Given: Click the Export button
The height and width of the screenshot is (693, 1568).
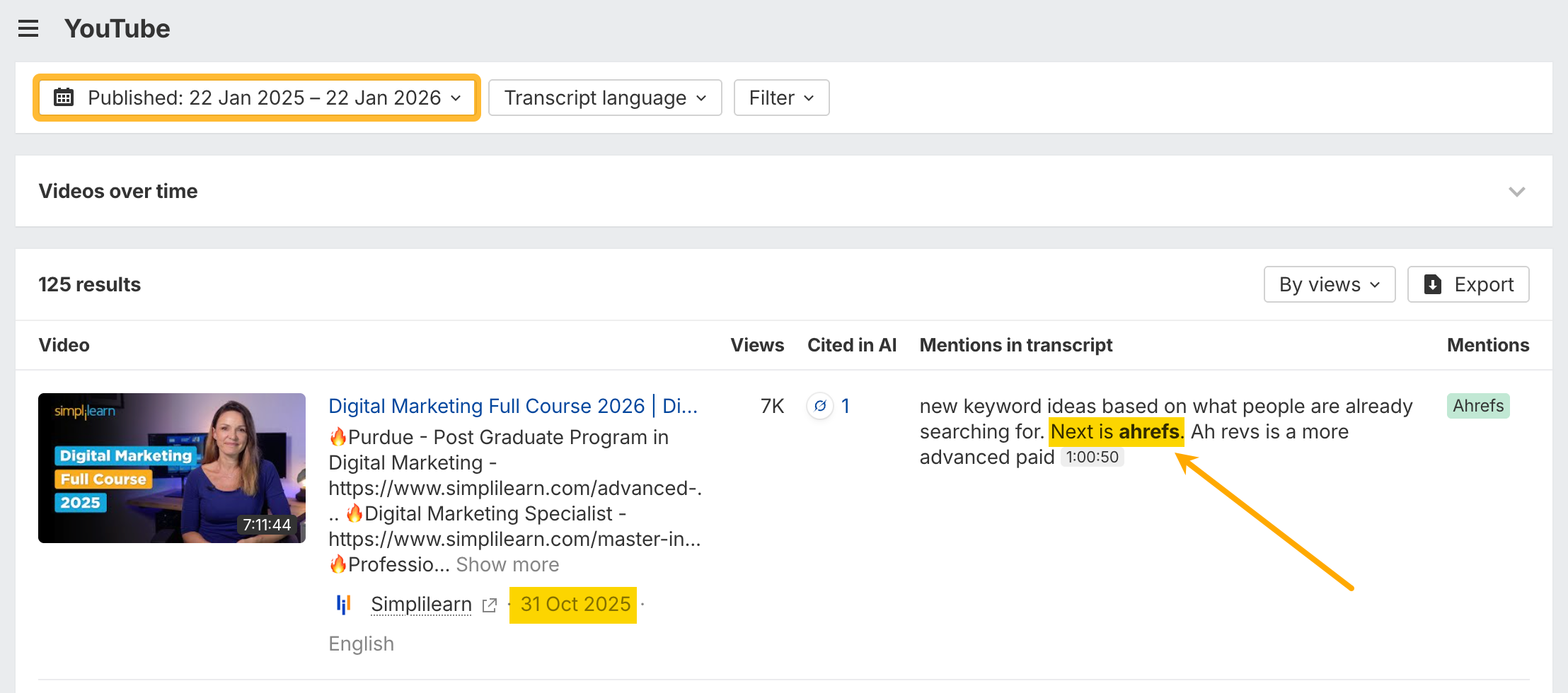Looking at the screenshot, I should 1468,284.
